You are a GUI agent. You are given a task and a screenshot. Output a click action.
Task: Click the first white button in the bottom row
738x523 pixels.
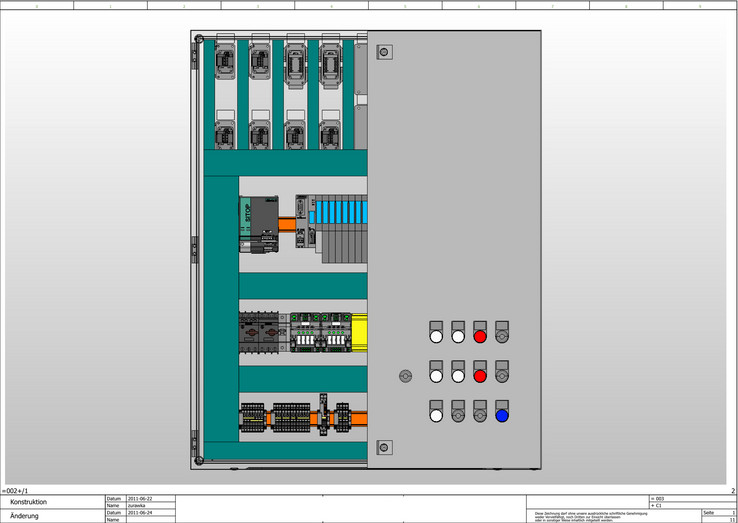coord(436,416)
